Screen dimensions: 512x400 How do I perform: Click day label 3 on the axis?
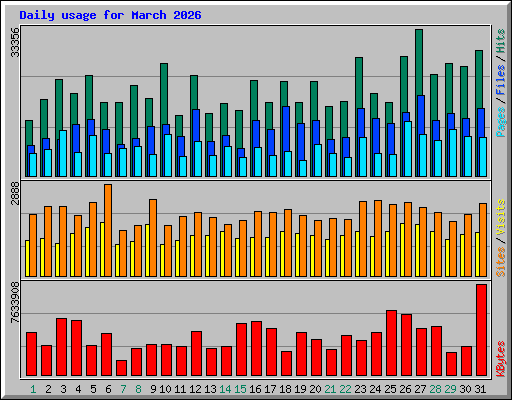(x=63, y=389)
